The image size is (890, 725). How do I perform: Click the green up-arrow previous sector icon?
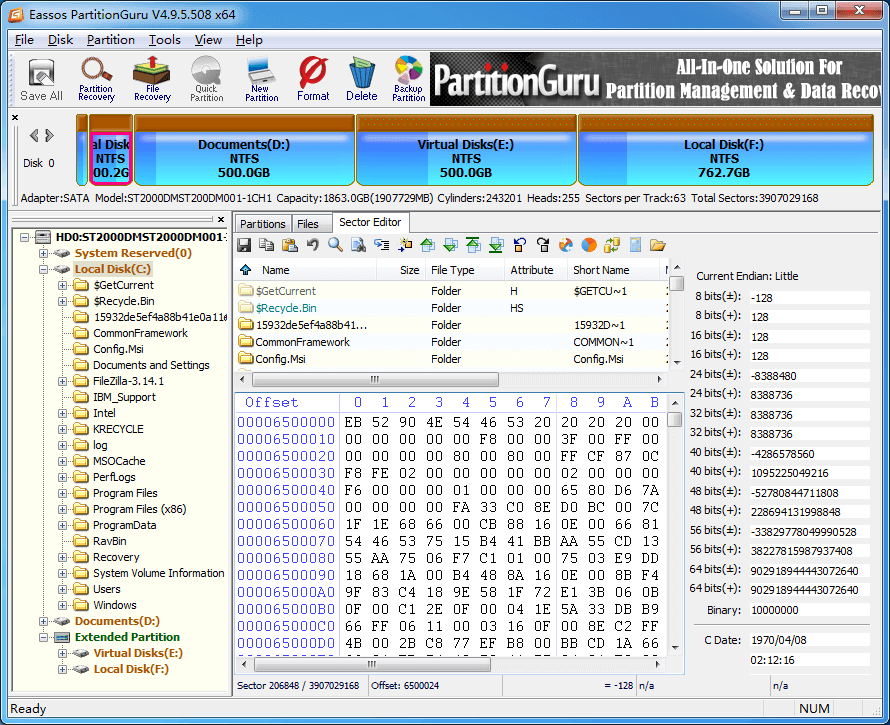[427, 245]
